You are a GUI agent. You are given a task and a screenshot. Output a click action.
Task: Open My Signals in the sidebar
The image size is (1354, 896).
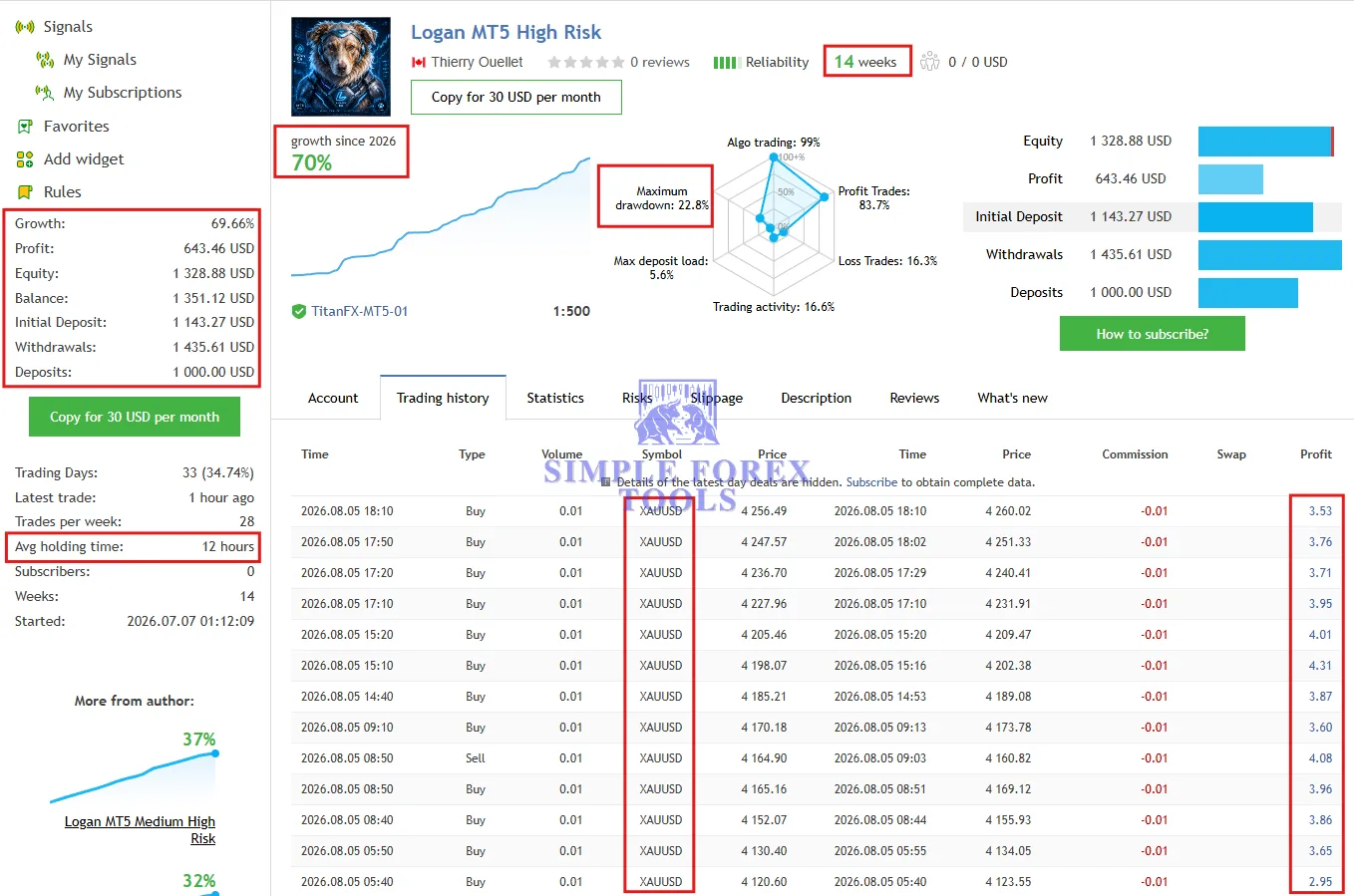pyautogui.click(x=100, y=60)
